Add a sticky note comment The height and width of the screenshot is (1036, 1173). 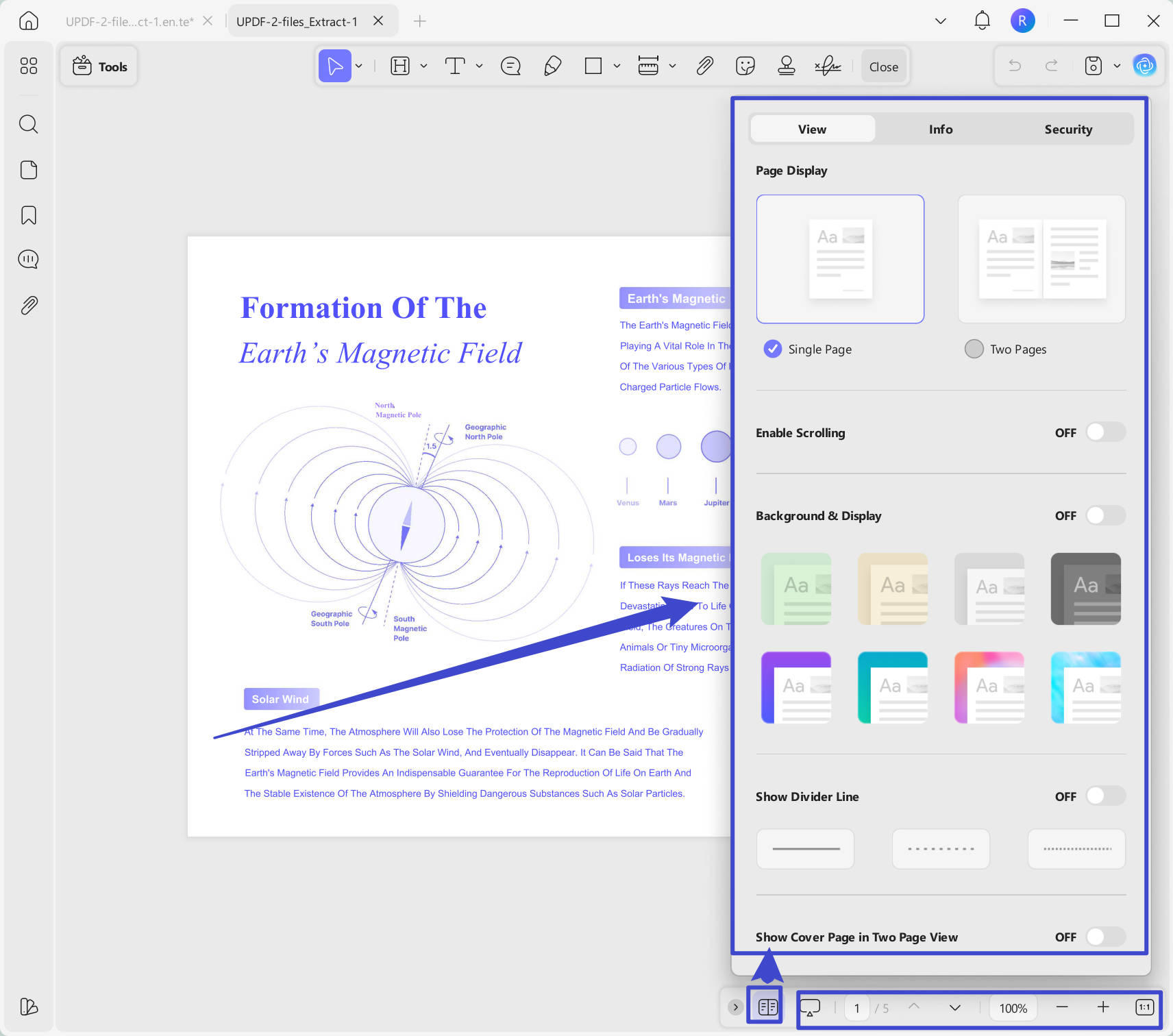[511, 66]
